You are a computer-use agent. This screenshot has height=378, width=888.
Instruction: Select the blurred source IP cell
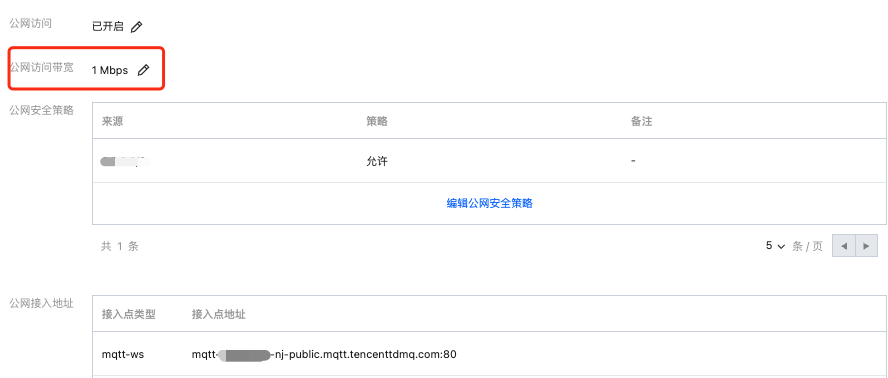(x=125, y=162)
